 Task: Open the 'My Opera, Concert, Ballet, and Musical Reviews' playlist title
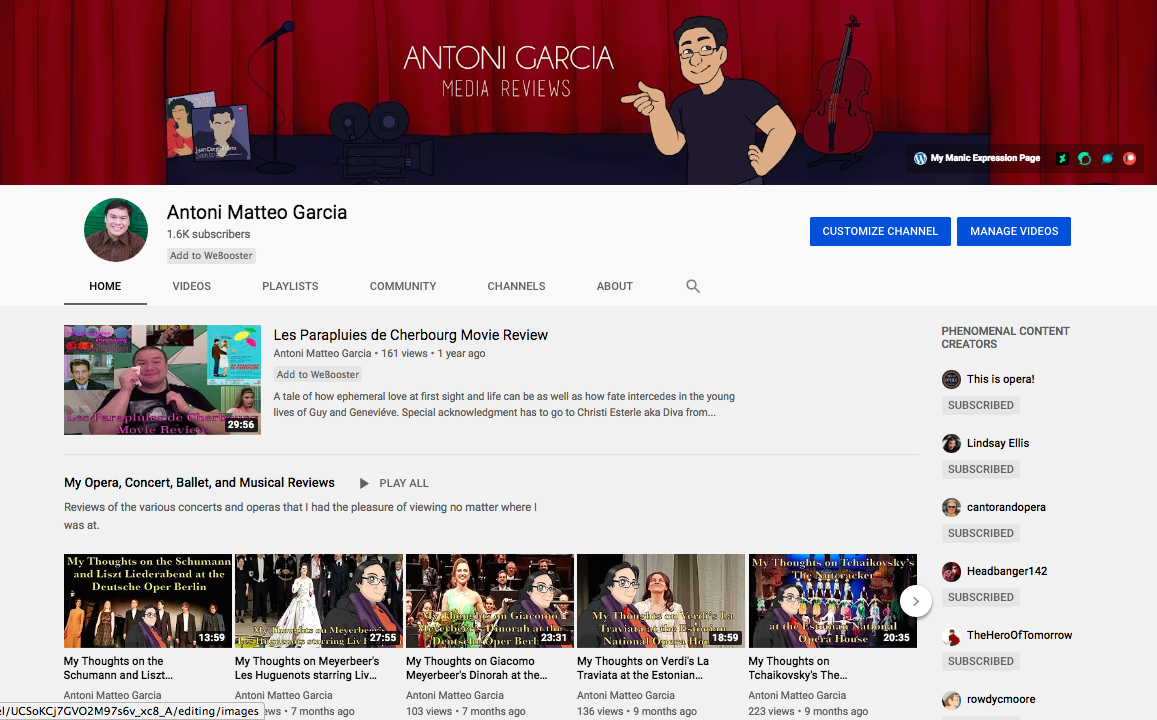pyautogui.click(x=199, y=483)
